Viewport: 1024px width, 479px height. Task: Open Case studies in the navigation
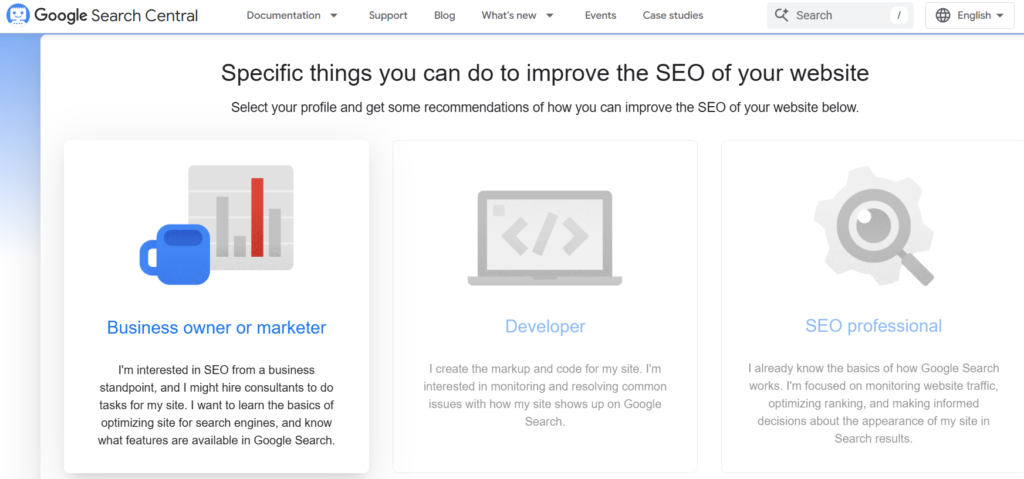click(673, 15)
